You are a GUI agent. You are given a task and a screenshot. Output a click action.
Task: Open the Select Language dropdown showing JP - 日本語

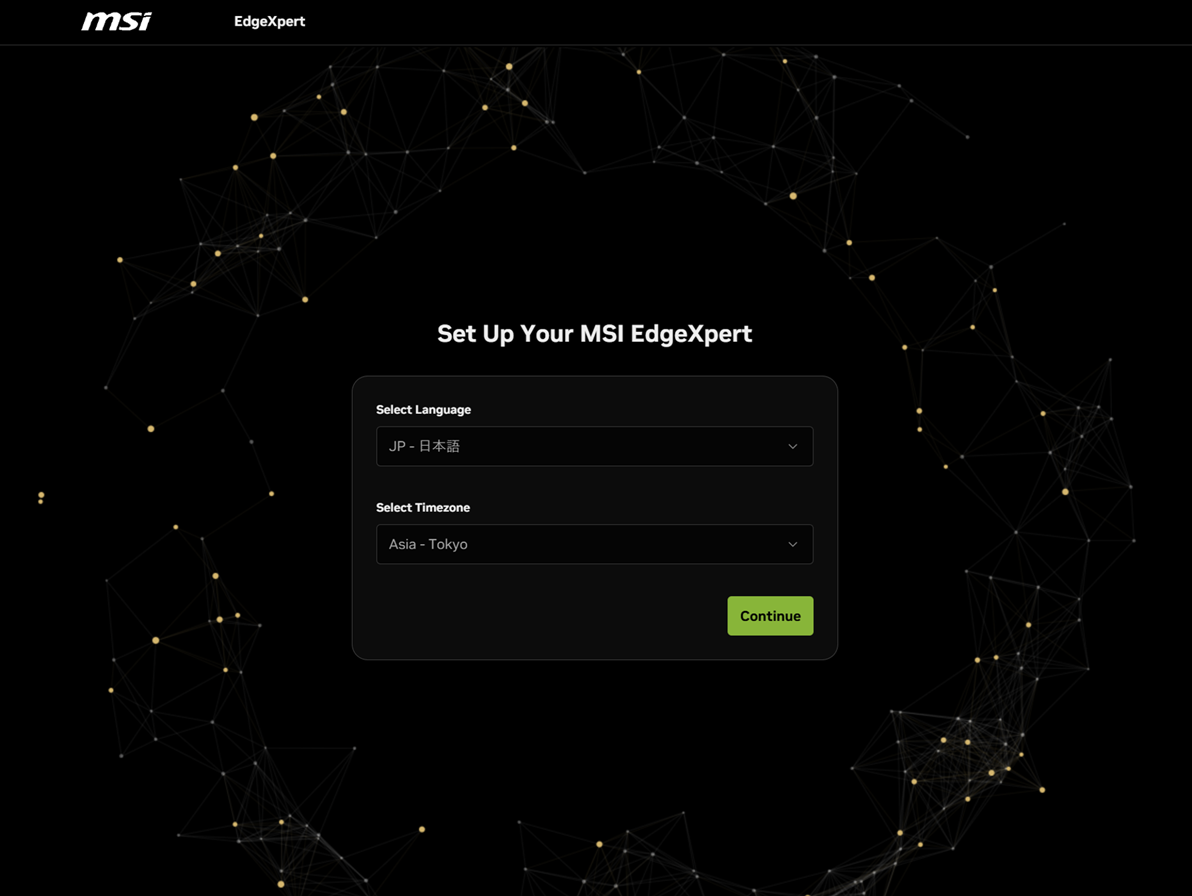point(594,446)
